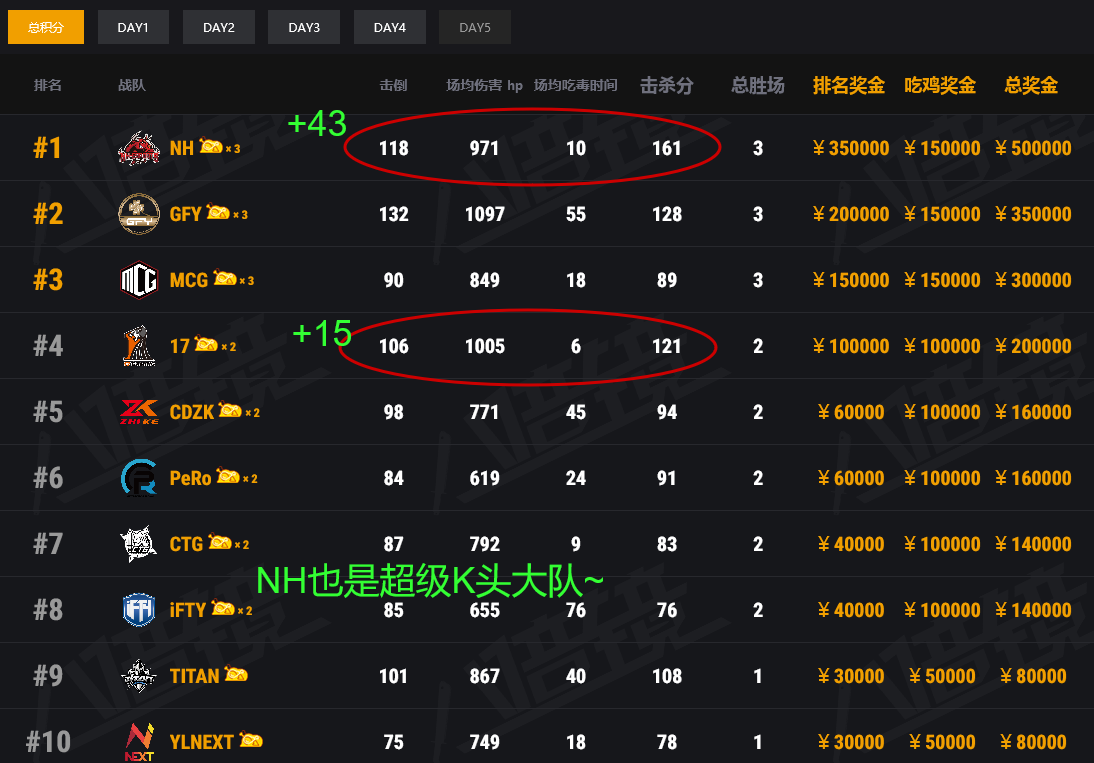1094x763 pixels.
Task: Click the 击杀分 column header
Action: (x=667, y=85)
